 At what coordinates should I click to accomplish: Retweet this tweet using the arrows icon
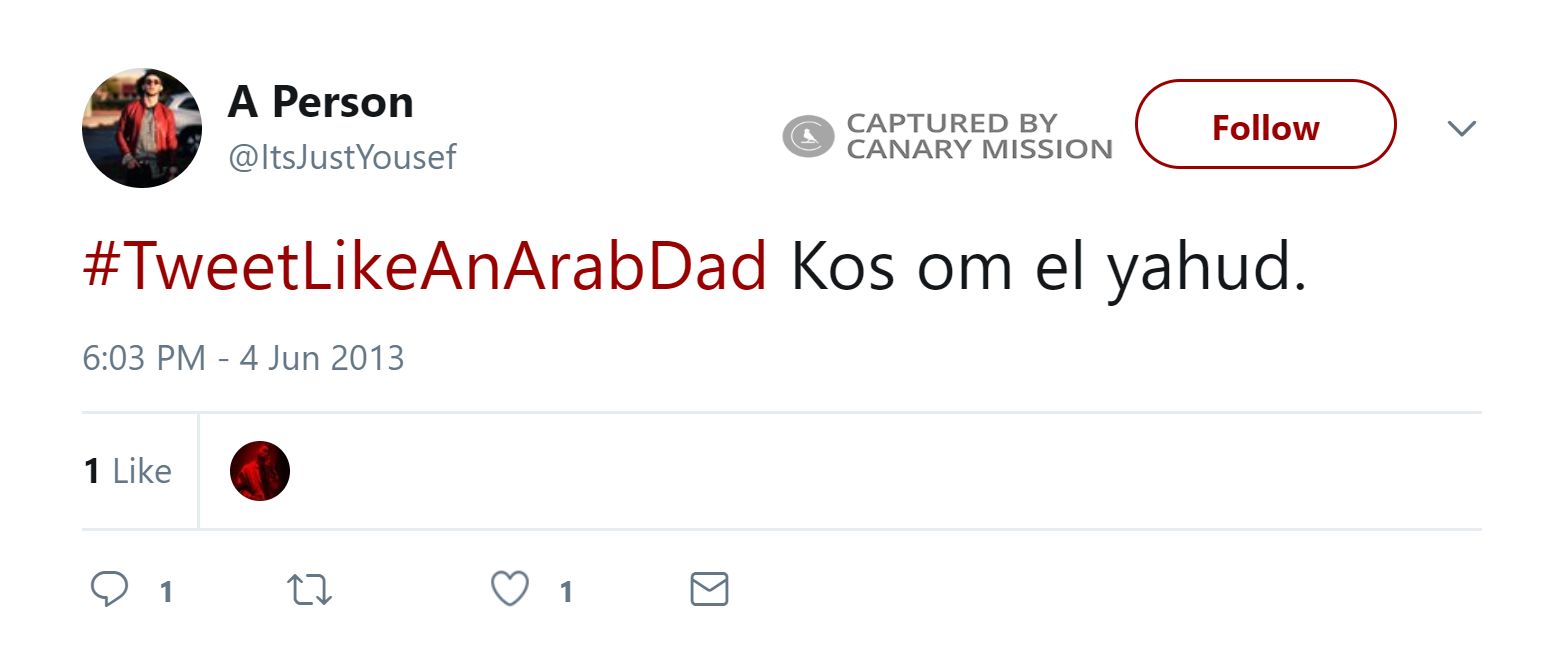[x=310, y=590]
